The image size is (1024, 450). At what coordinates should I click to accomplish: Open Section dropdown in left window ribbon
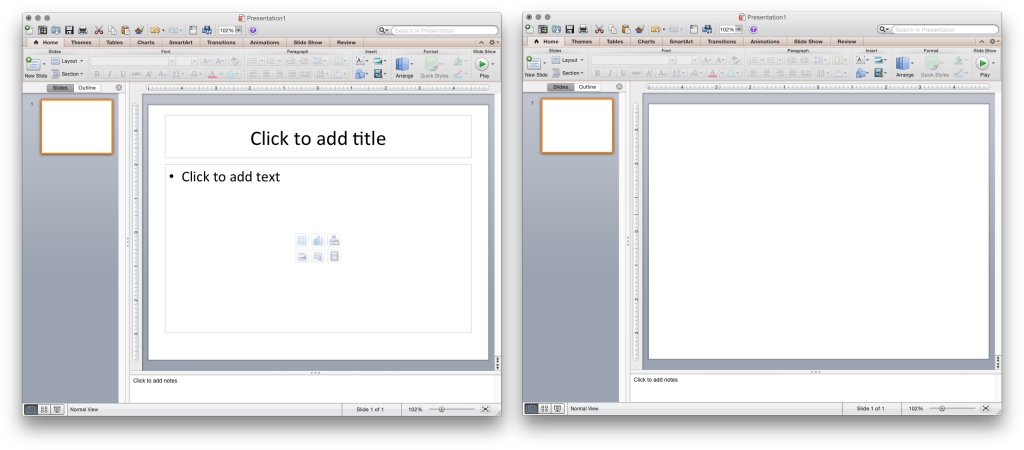(67, 74)
